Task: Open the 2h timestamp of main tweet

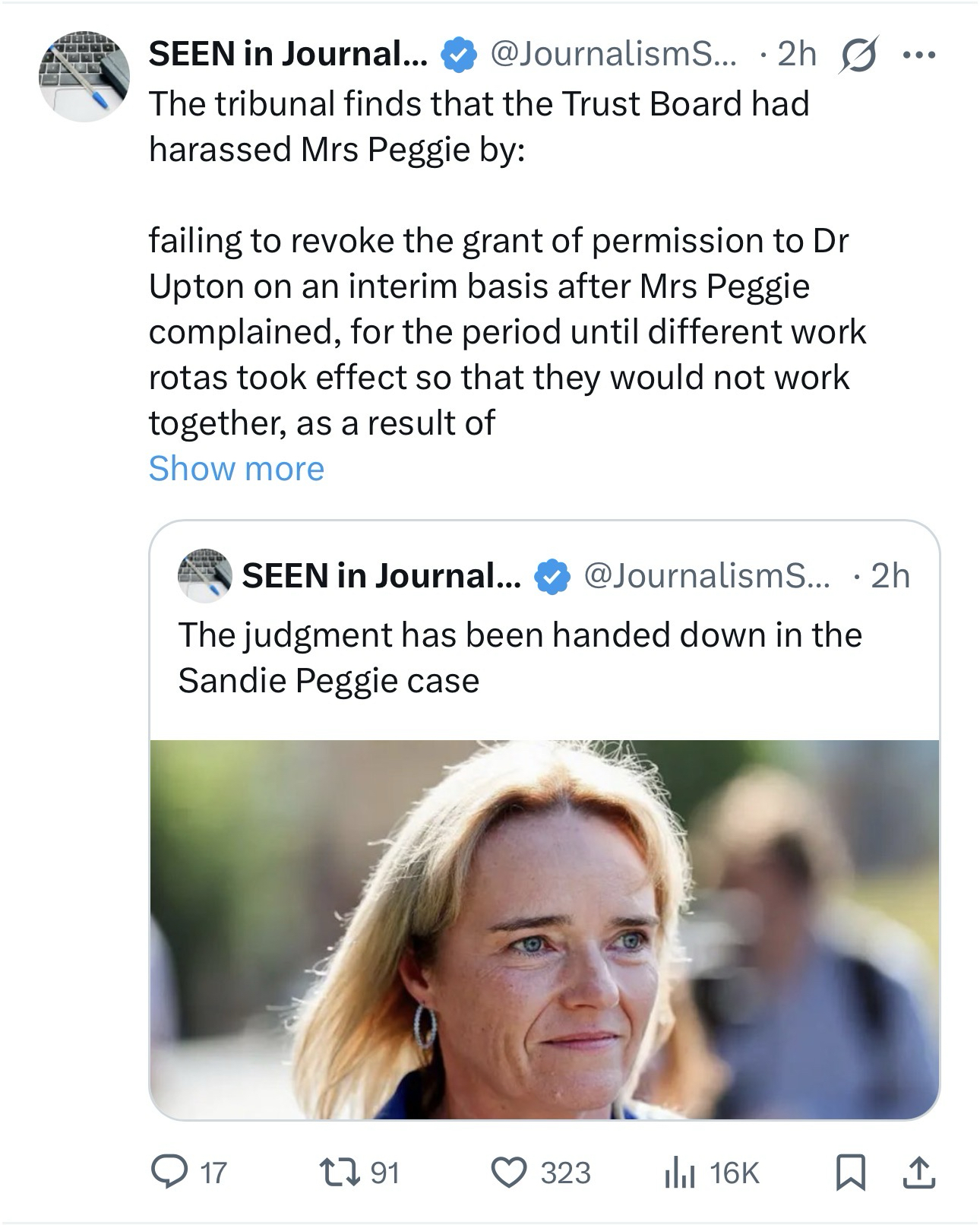Action: pos(797,54)
